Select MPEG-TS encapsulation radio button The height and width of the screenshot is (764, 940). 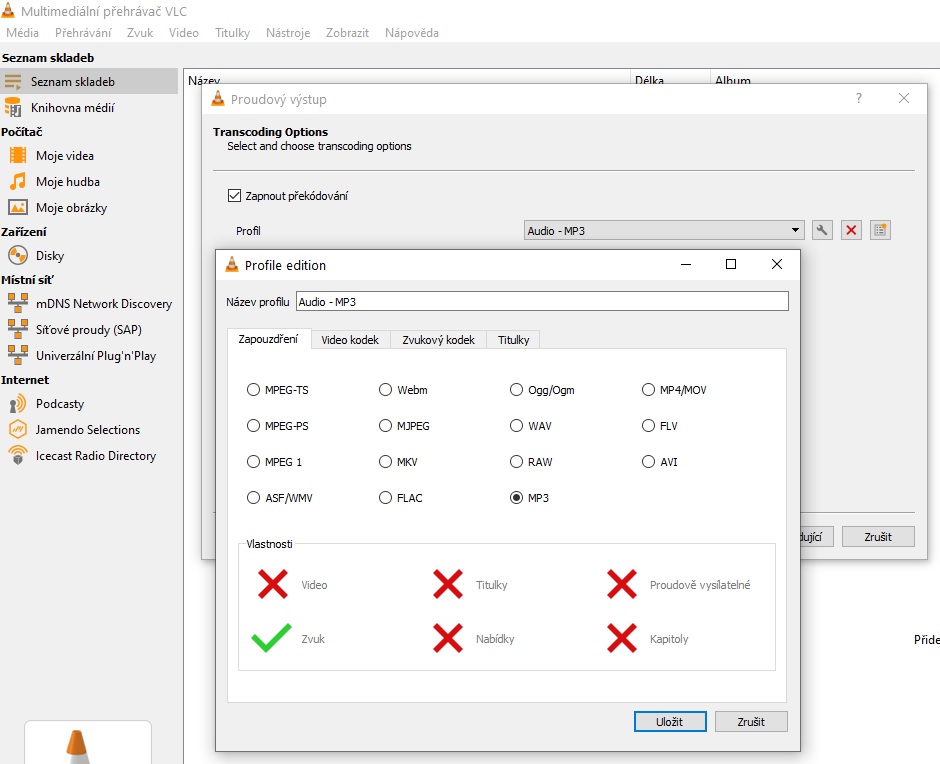pyautogui.click(x=253, y=390)
